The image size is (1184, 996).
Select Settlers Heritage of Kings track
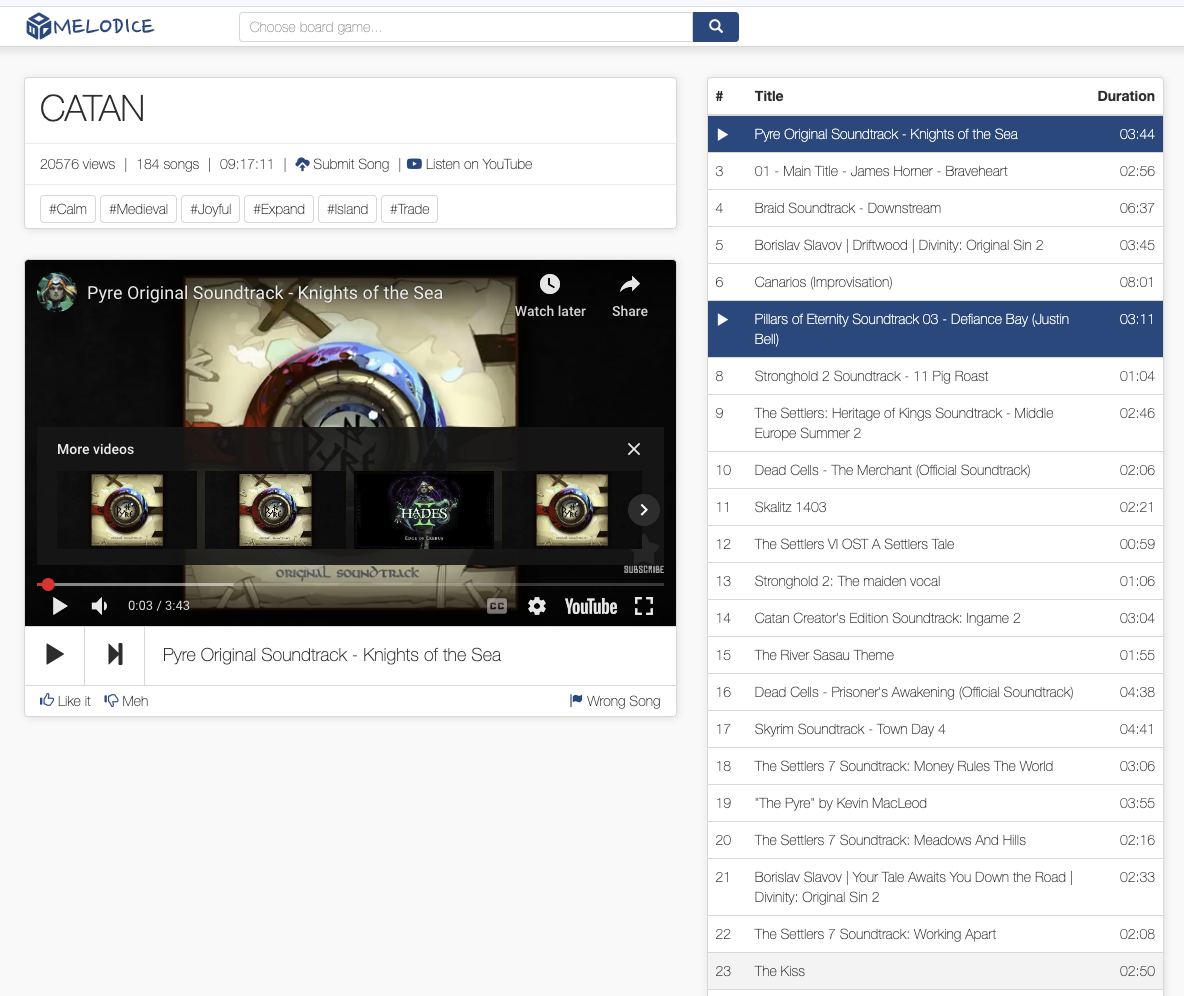coord(935,423)
